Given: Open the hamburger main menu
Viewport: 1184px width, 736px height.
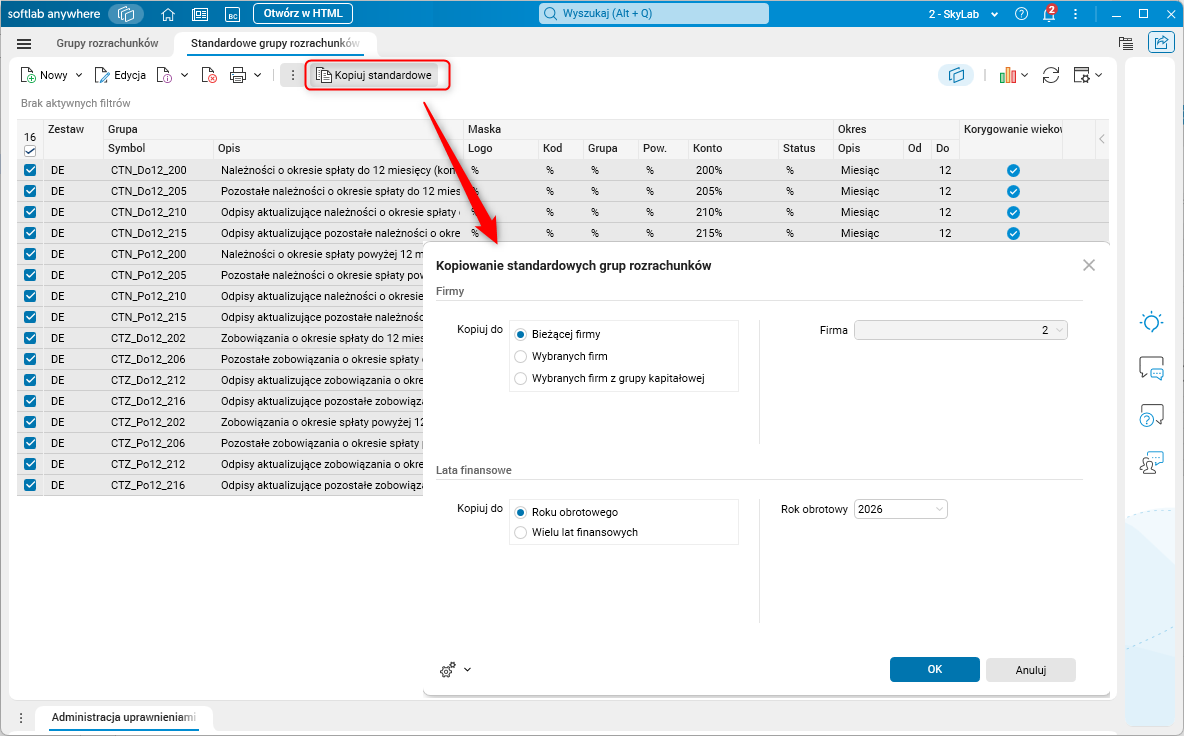Looking at the screenshot, I should (x=24, y=44).
